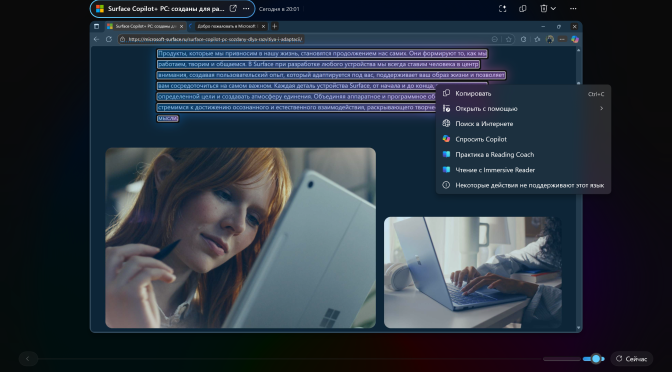Choose Поиск в Интернете from context menu
672x372 pixels.
point(523,124)
